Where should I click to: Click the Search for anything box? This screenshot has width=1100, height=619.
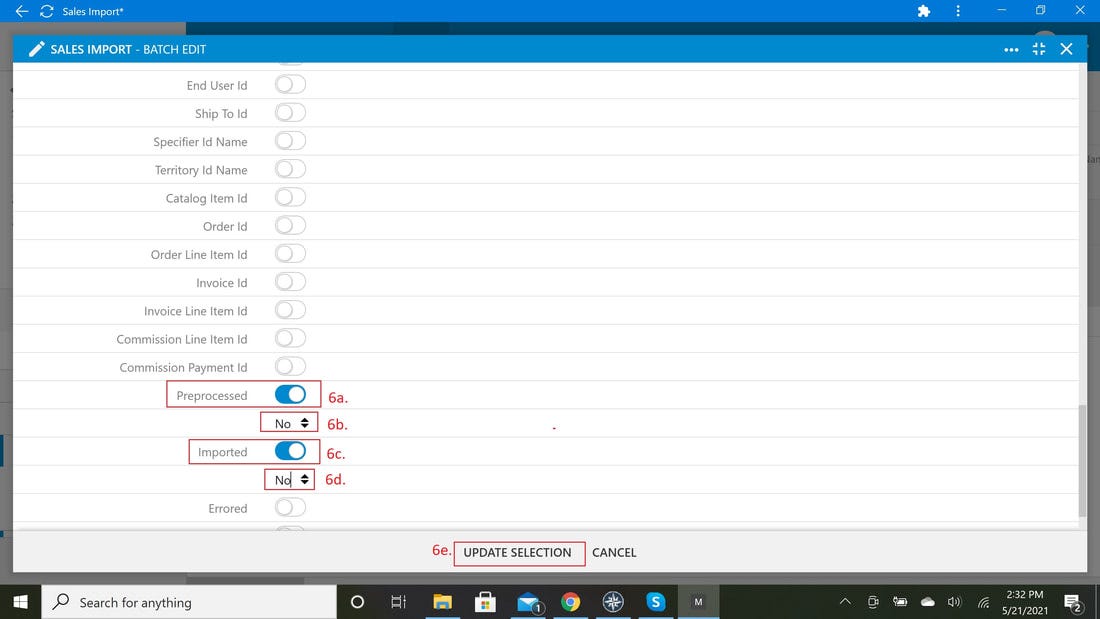189,602
